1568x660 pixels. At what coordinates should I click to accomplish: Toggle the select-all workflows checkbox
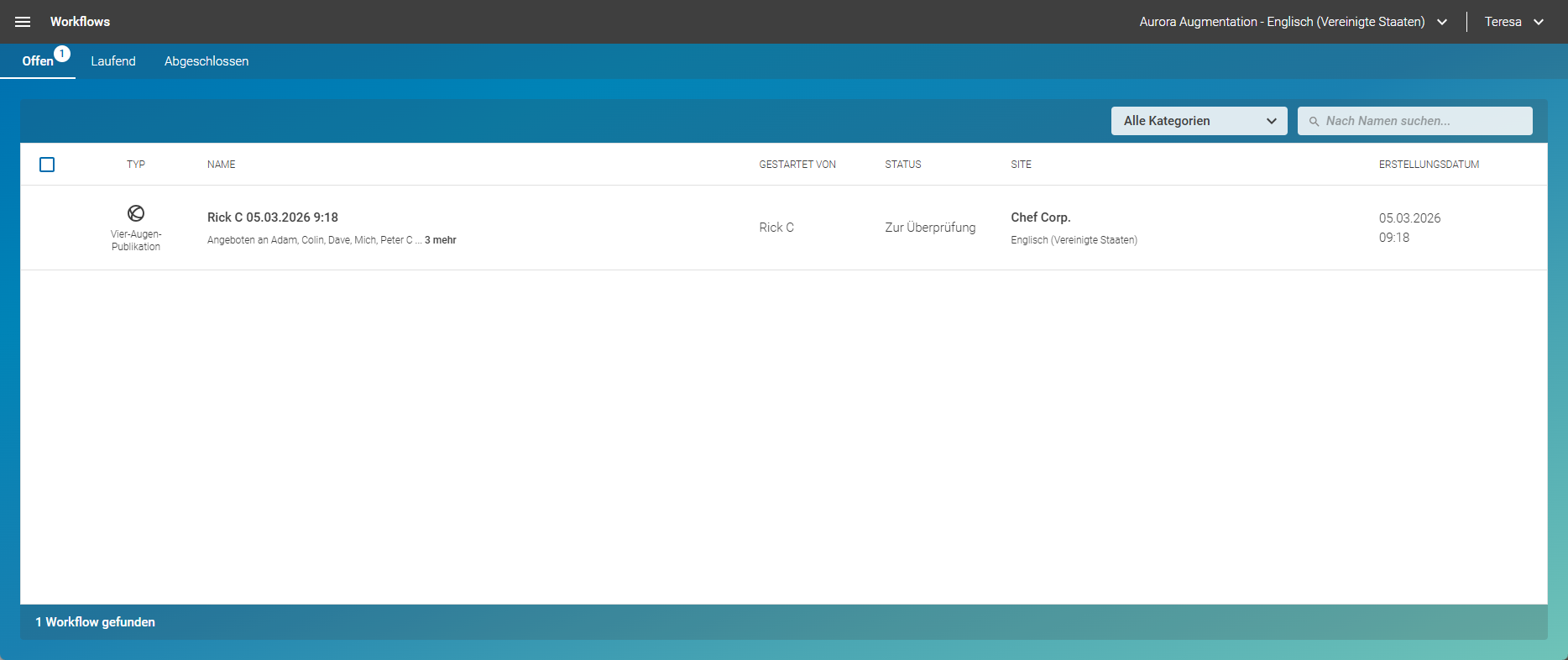[x=47, y=165]
